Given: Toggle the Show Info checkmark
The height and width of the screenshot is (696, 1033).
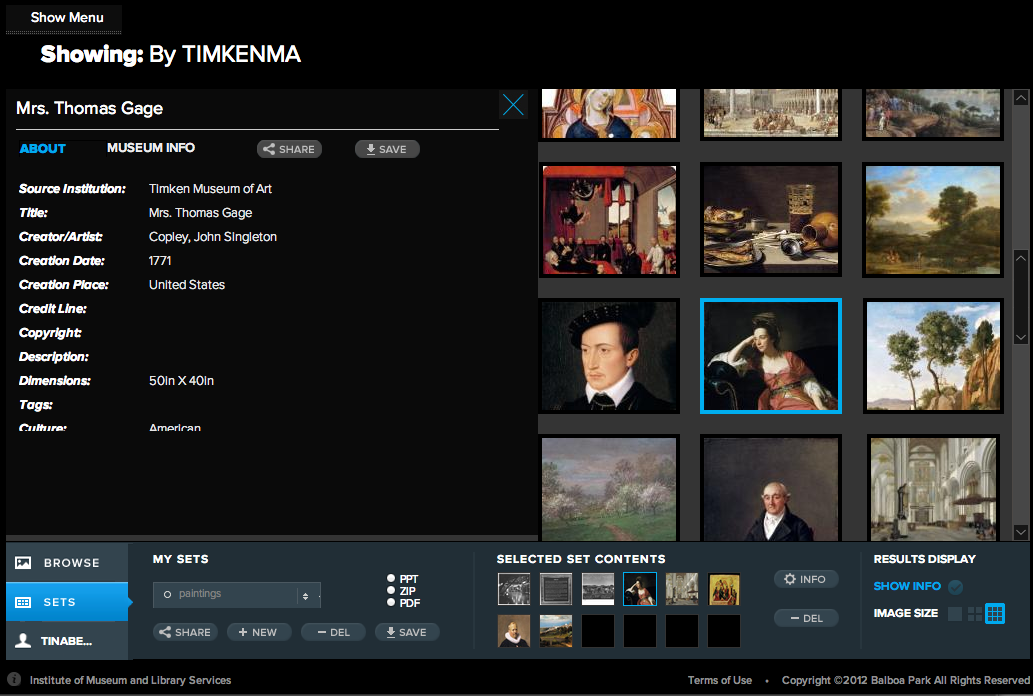Looking at the screenshot, I should pos(955,587).
